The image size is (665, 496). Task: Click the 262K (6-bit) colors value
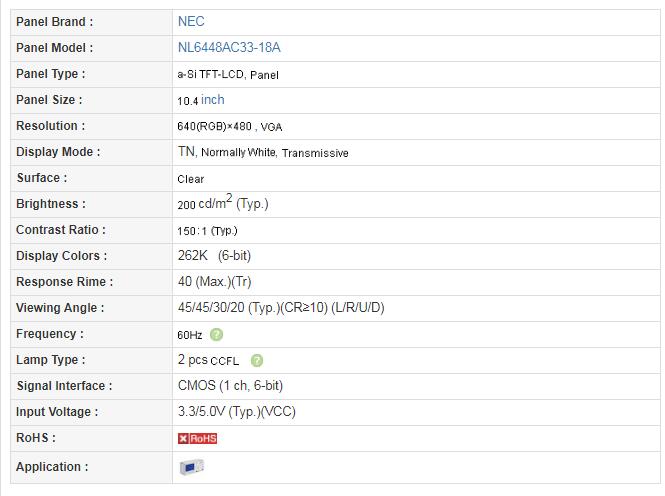(214, 256)
